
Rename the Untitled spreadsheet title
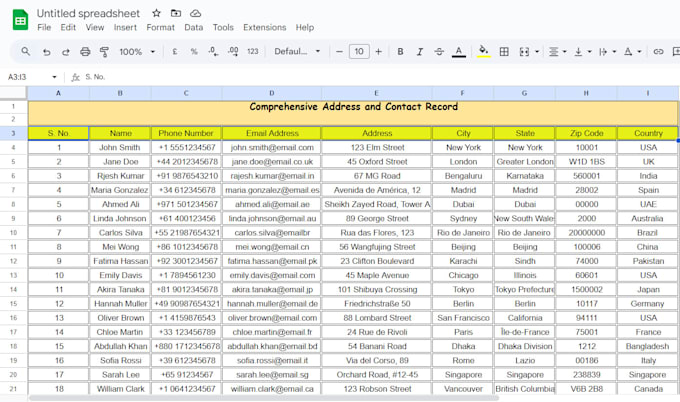pyautogui.click(x=88, y=13)
